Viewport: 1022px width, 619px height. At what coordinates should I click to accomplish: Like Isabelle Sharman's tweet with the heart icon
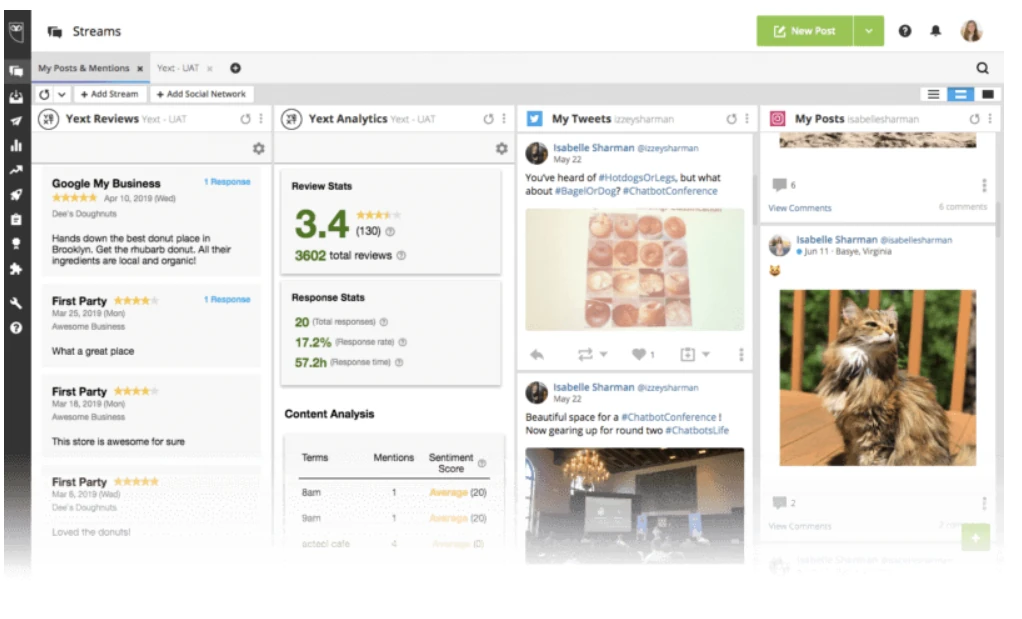point(638,355)
